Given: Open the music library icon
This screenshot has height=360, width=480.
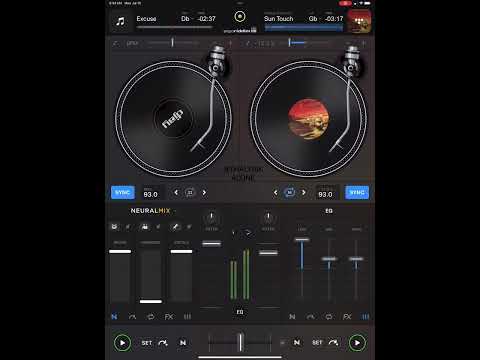Looking at the screenshot, I should point(120,22).
